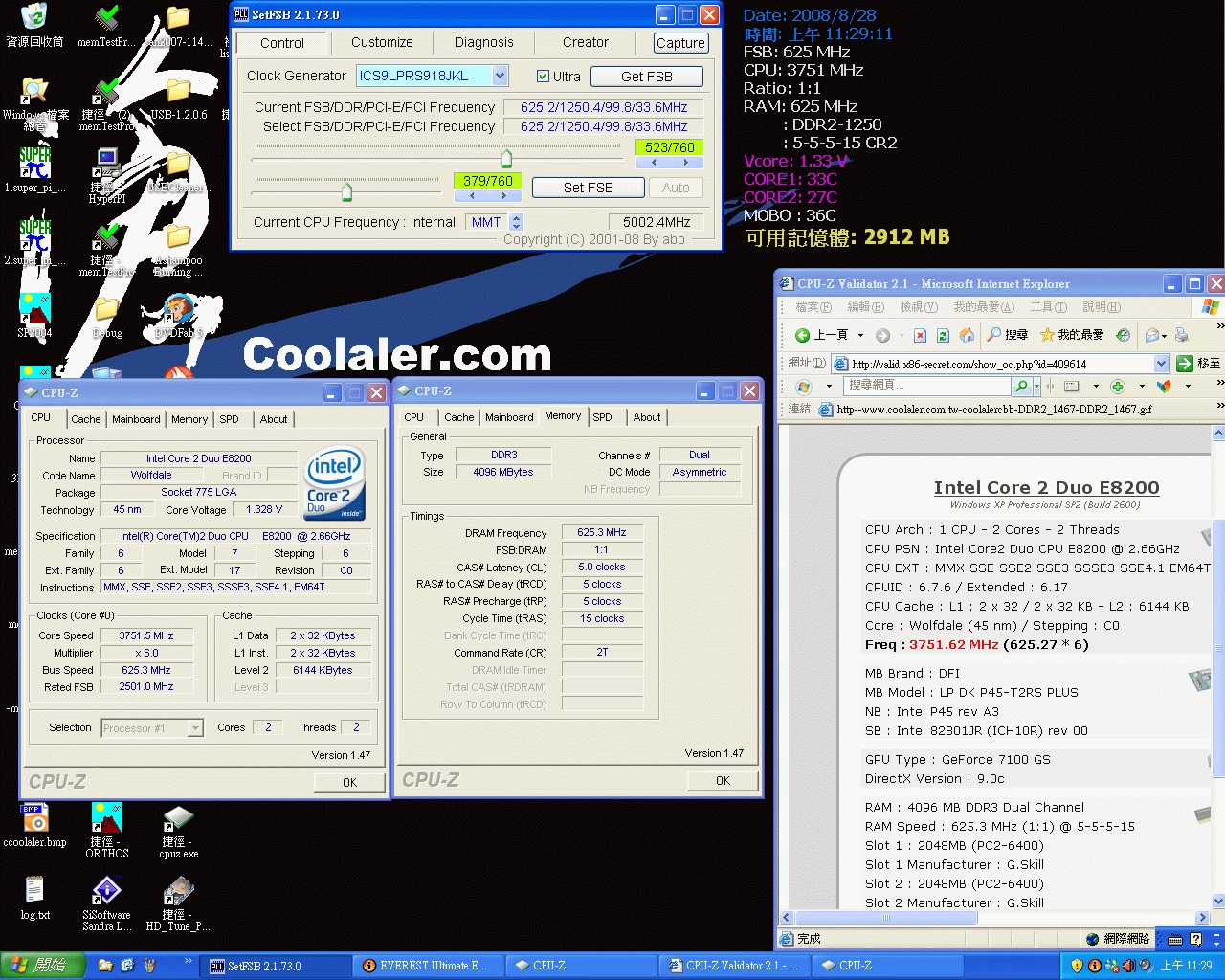Image resolution: width=1225 pixels, height=980 pixels.
Task: Click OK in the Memory CPU-Z window
Action: click(723, 780)
